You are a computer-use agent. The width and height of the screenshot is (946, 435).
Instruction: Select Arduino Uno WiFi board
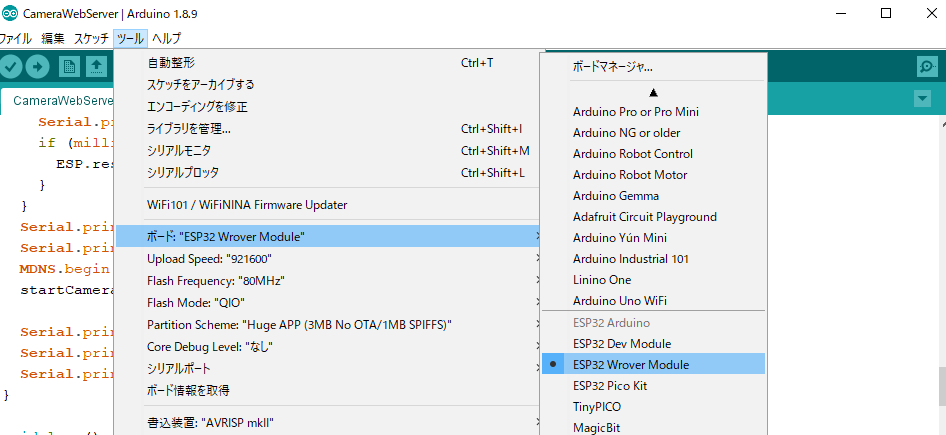(x=653, y=300)
